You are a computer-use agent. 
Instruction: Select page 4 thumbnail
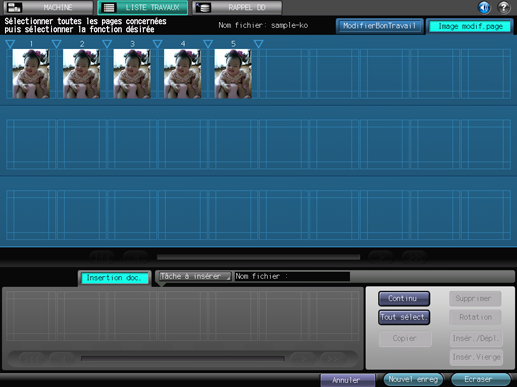(182, 74)
